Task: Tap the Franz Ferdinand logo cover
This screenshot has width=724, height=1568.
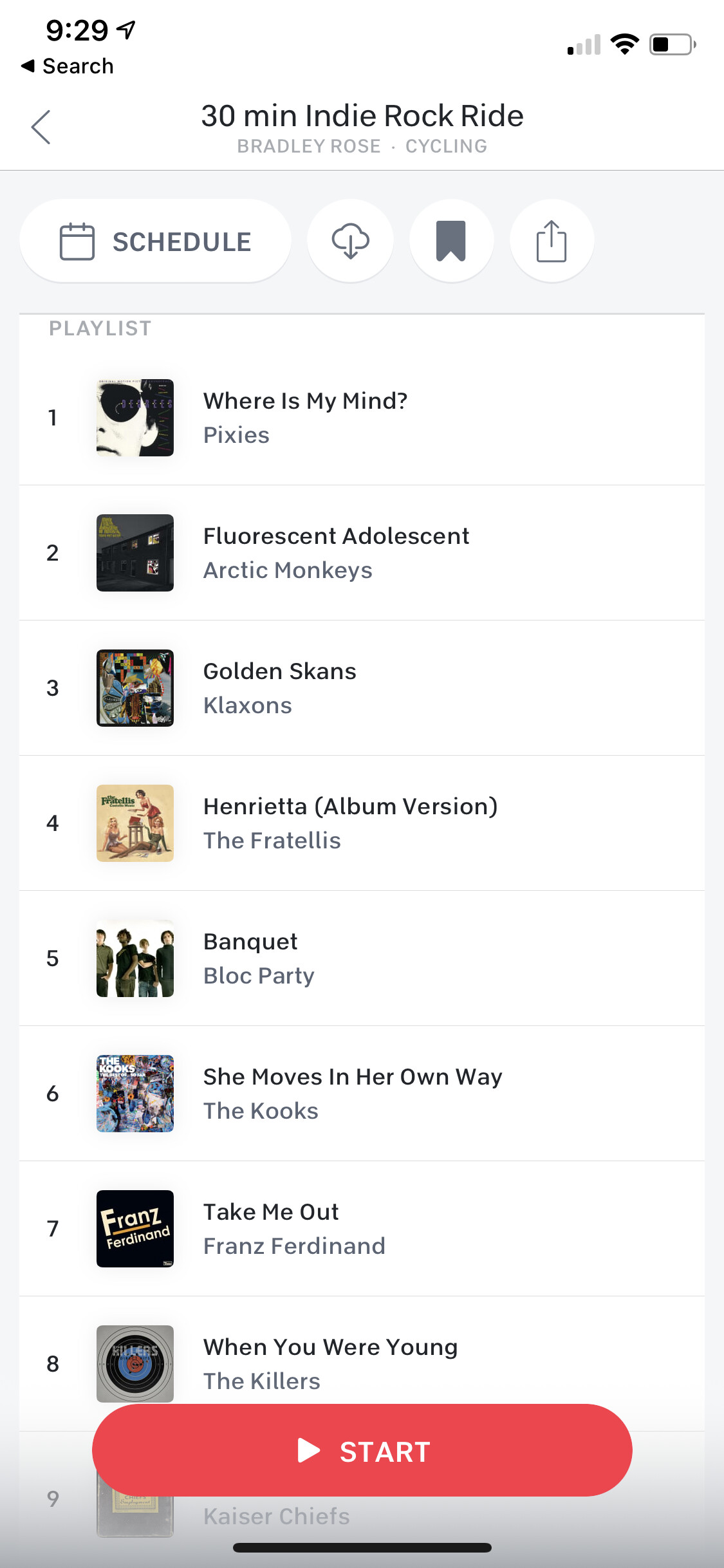Action: tap(135, 1229)
